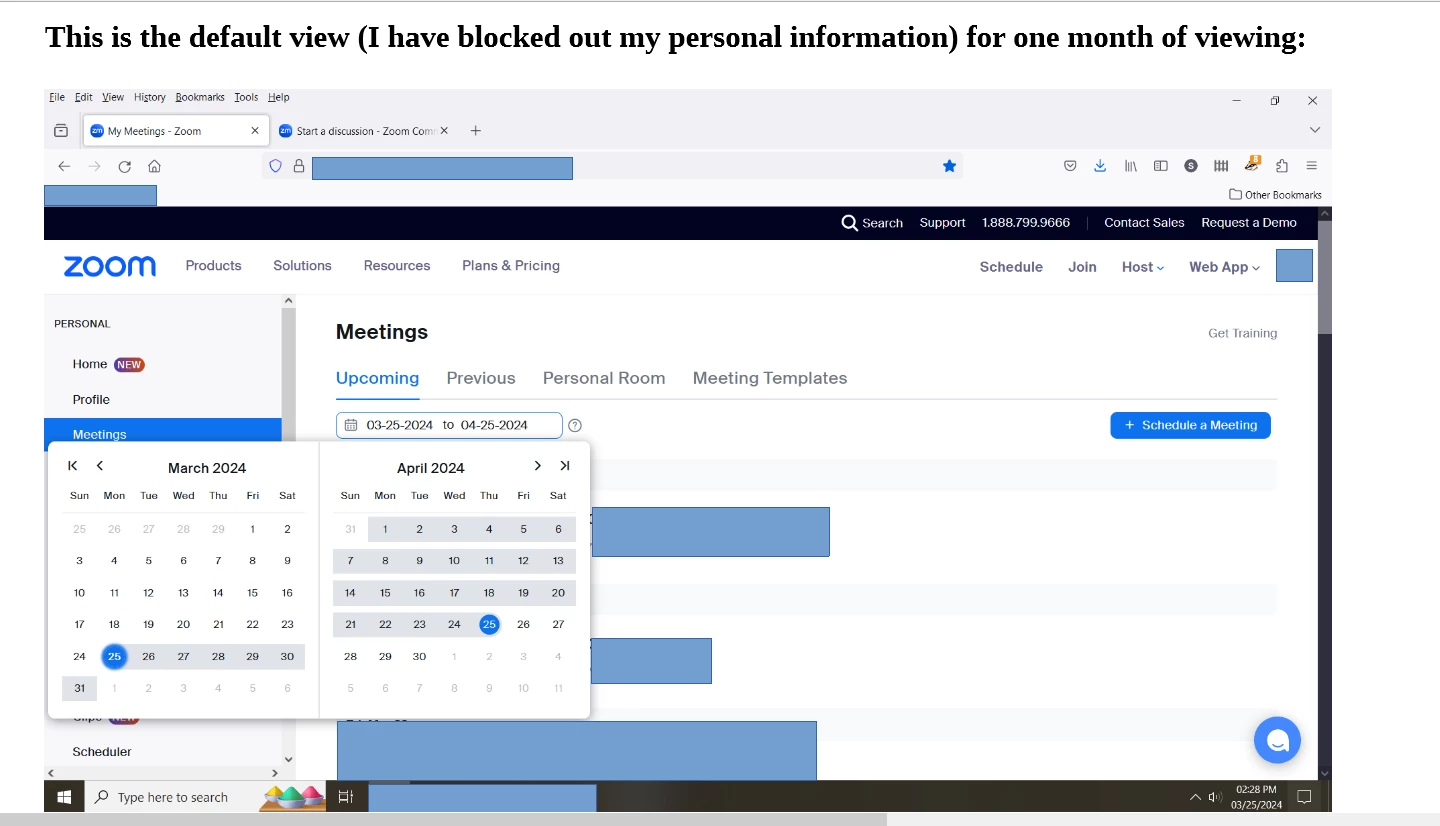Viewport: 1440px width, 826px height.
Task: Select April 30 in calendar
Action: [419, 656]
